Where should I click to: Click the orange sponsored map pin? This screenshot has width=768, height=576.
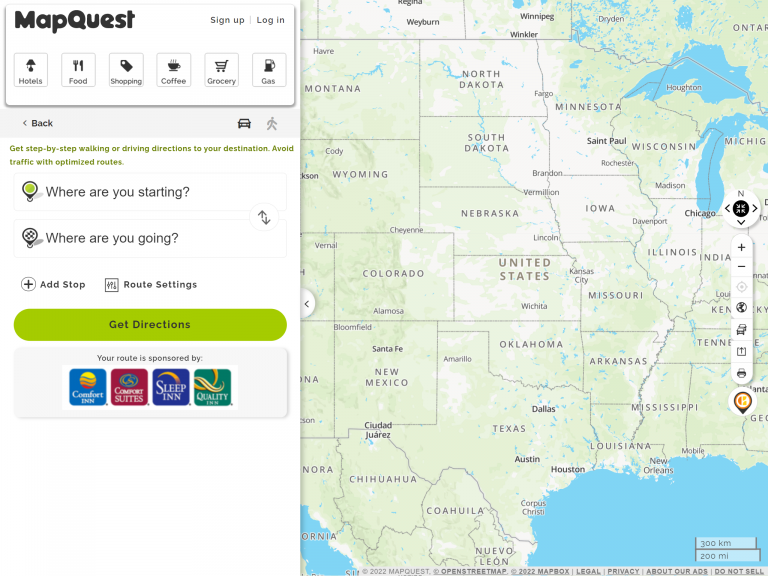point(743,401)
